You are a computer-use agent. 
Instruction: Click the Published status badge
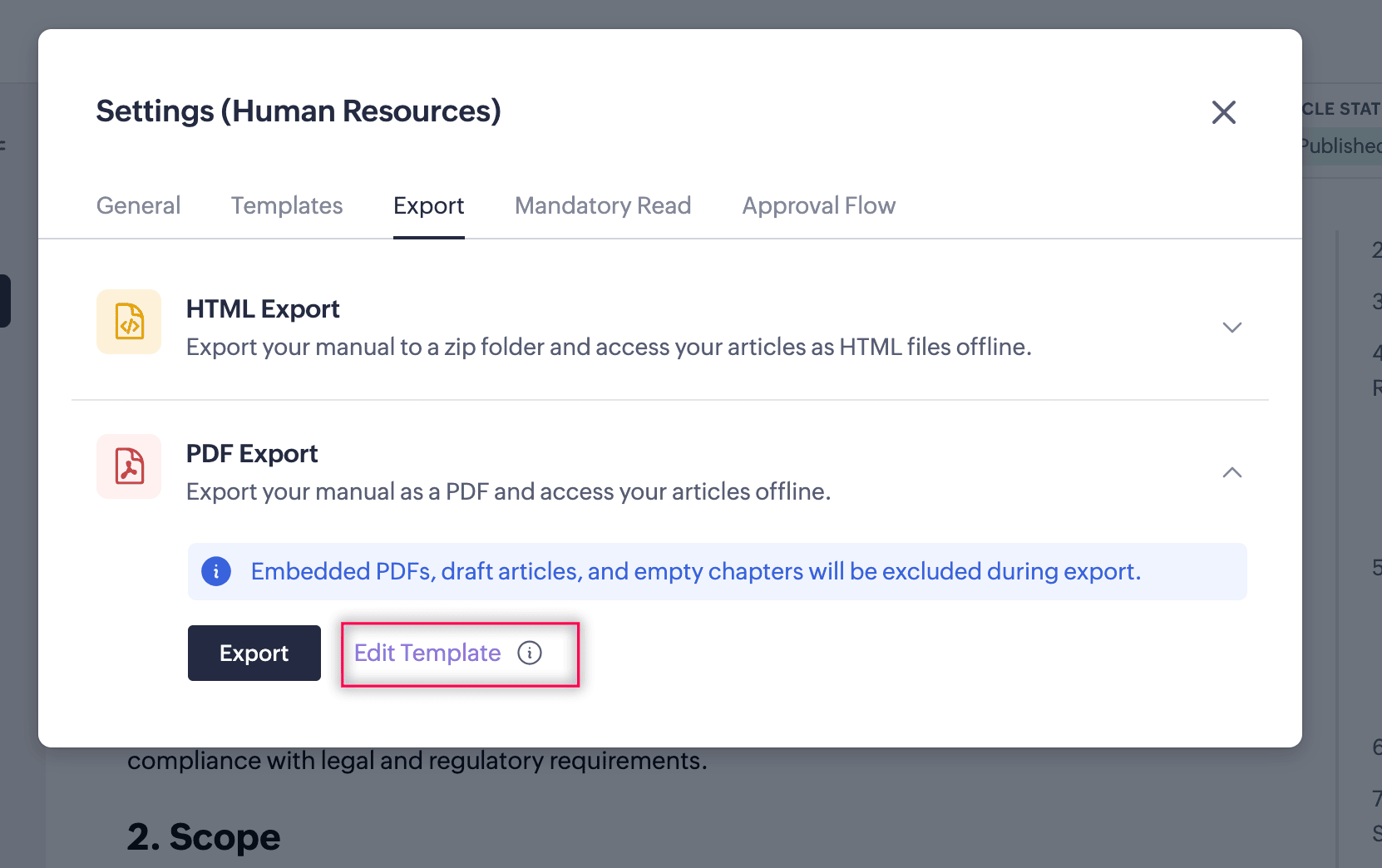click(1340, 146)
